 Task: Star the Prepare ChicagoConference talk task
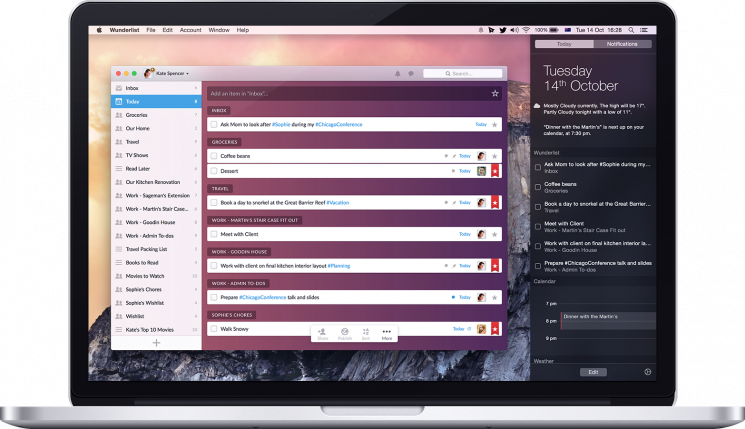tap(495, 297)
